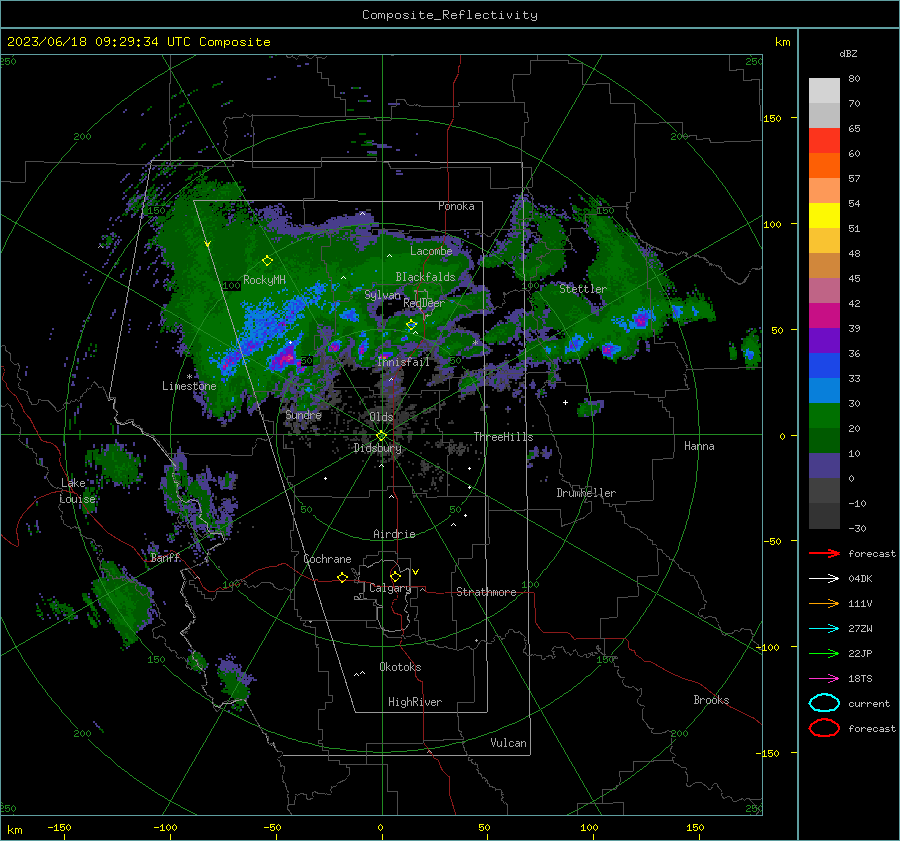Select the magenta 18TS arrow icon
The width and height of the screenshot is (900, 841).
coord(824,679)
